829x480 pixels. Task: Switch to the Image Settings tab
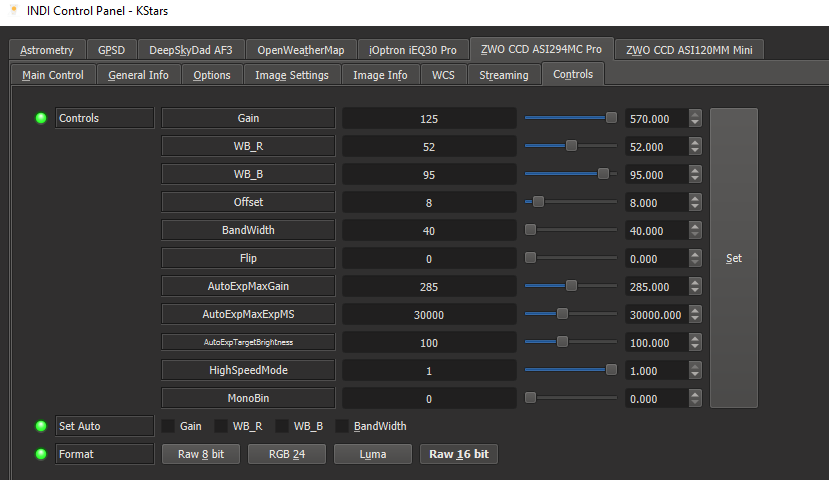tap(292, 75)
